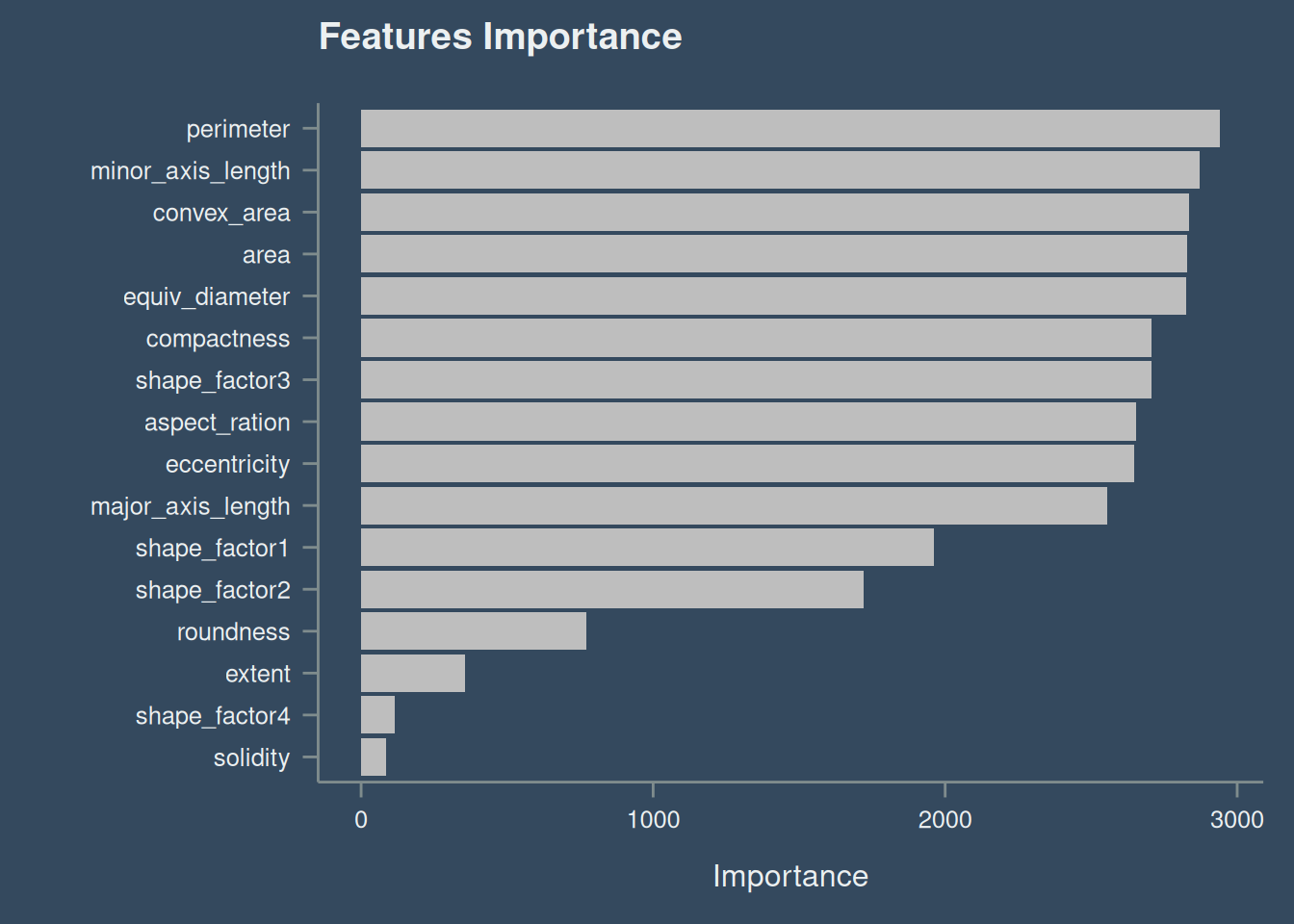Click the shape_factor4 bar

click(x=377, y=715)
